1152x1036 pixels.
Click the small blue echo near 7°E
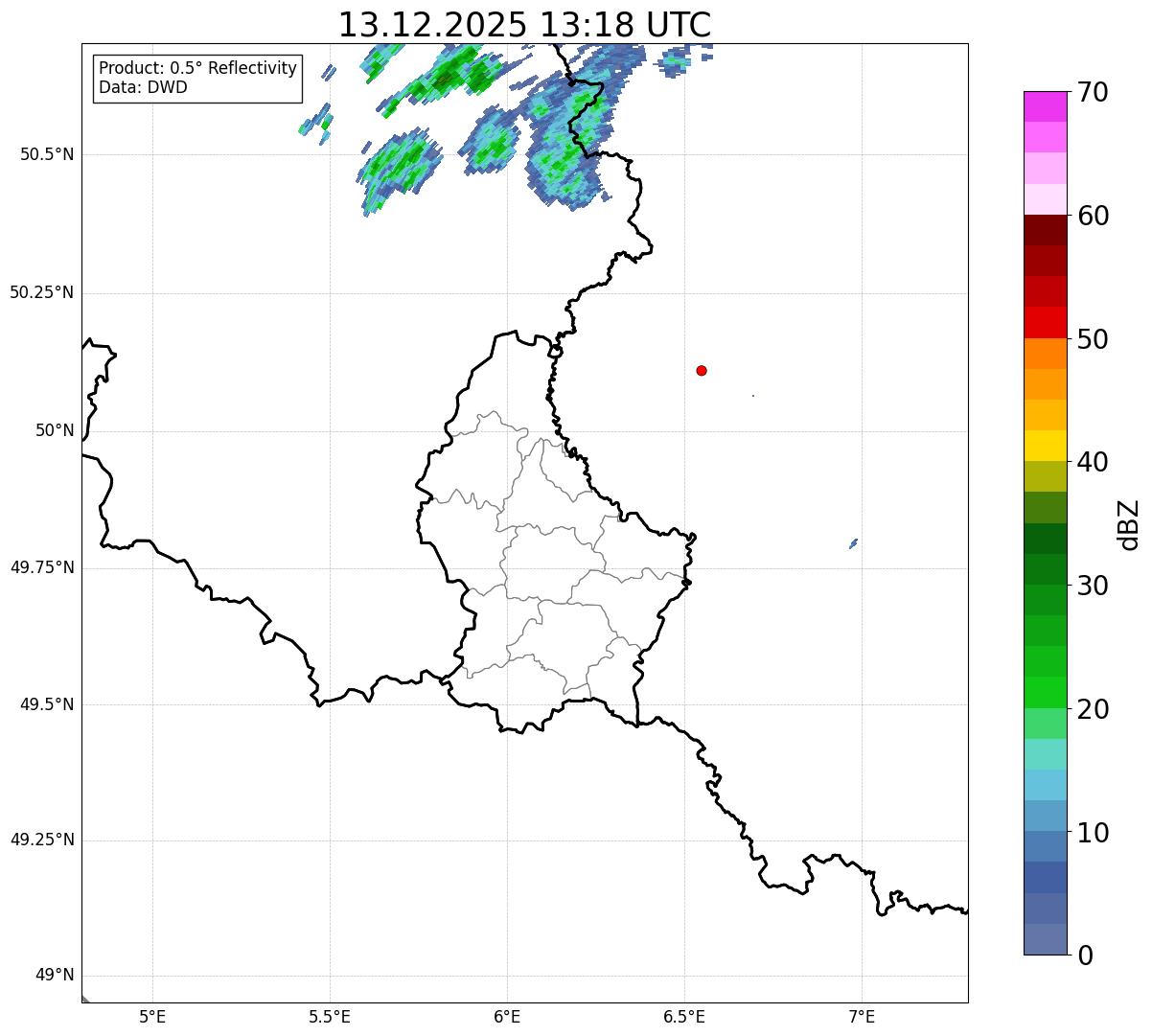853,543
